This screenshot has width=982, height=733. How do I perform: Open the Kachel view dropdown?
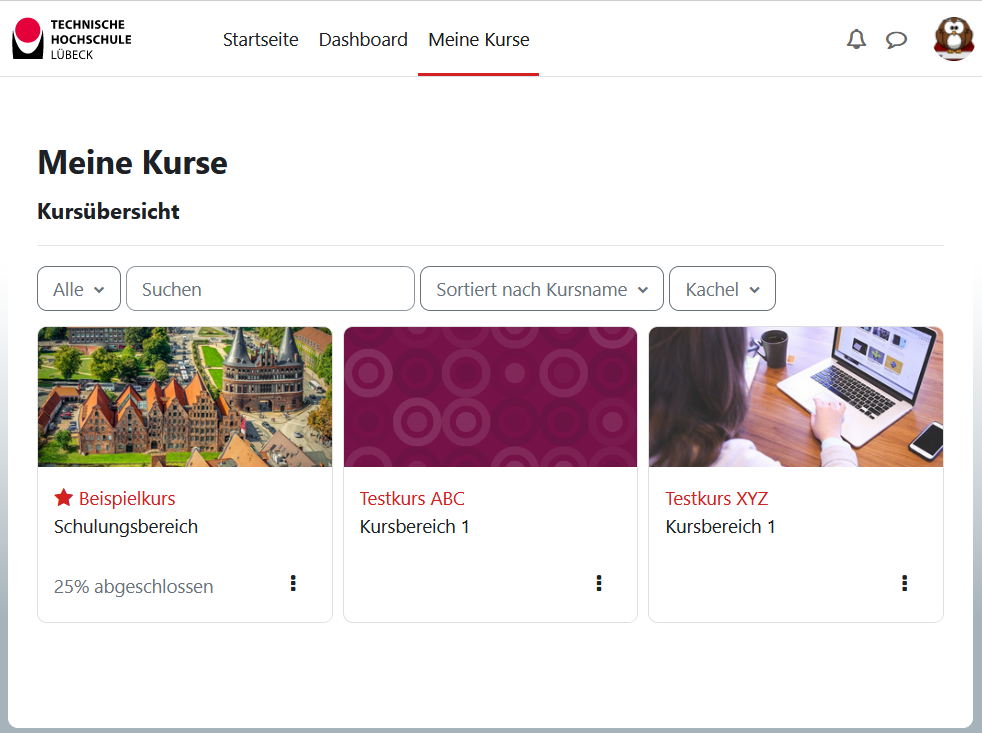click(722, 289)
